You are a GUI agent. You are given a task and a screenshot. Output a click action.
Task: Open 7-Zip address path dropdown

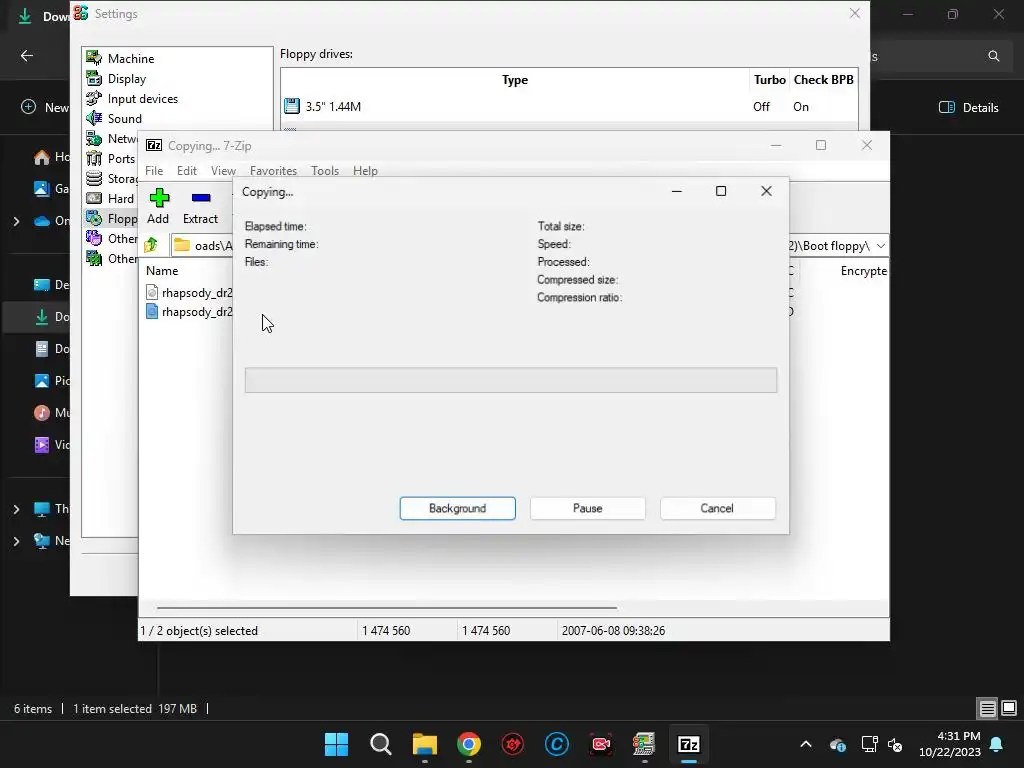881,246
